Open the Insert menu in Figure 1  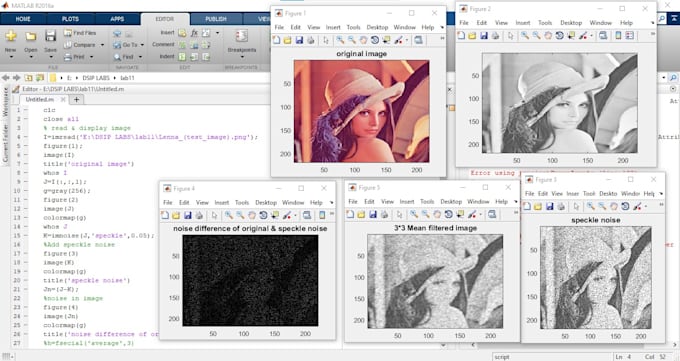click(x=333, y=27)
